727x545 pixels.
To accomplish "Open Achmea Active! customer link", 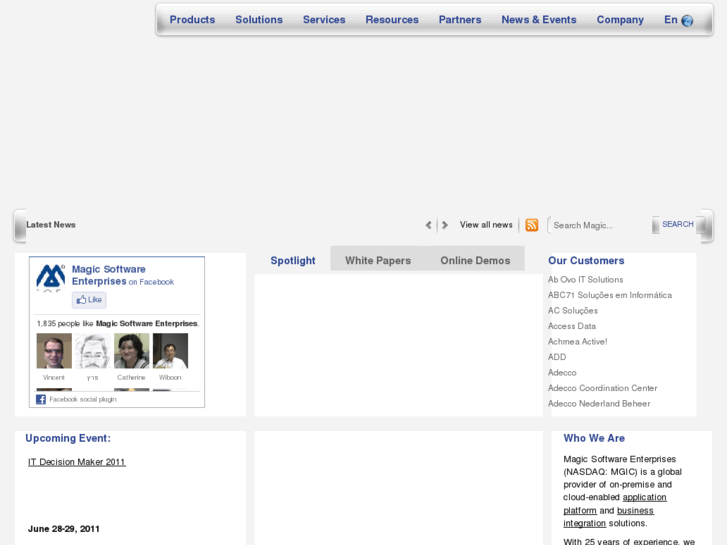I will 577,341.
